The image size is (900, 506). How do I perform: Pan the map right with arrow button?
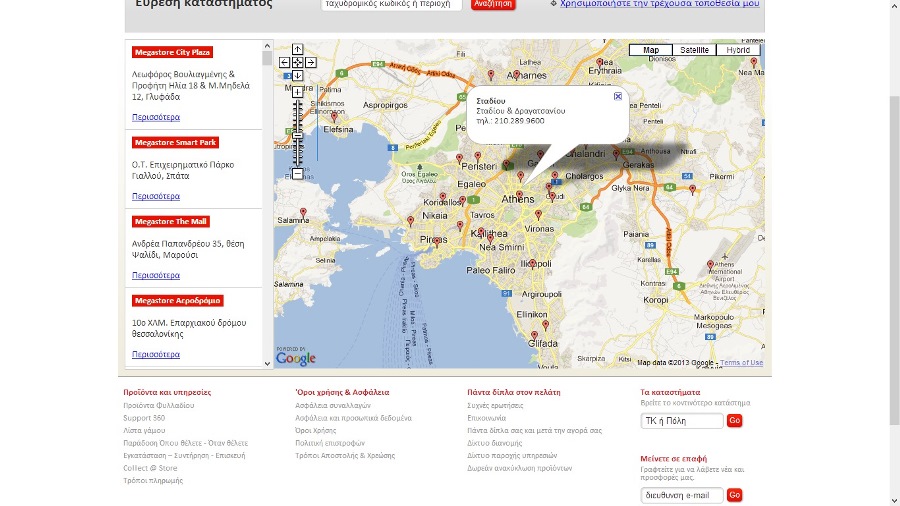point(311,63)
